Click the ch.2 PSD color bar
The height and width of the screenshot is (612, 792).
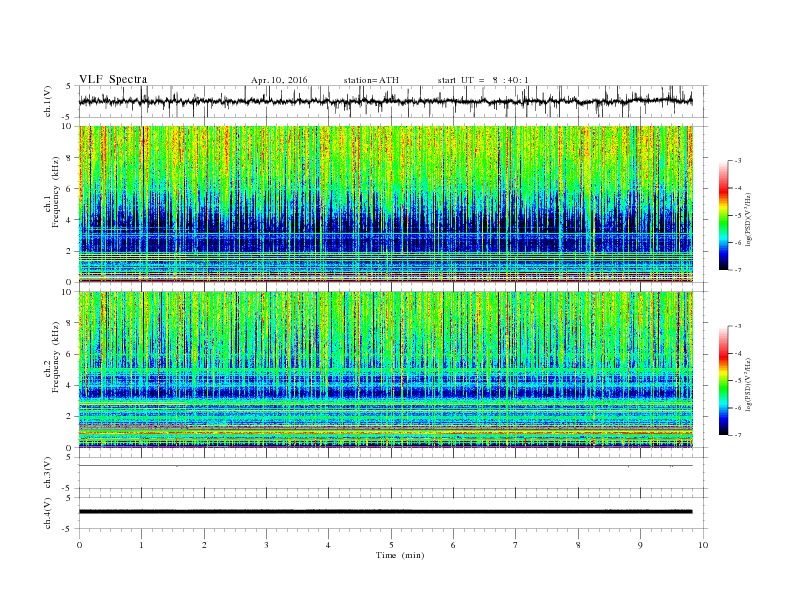tap(724, 380)
